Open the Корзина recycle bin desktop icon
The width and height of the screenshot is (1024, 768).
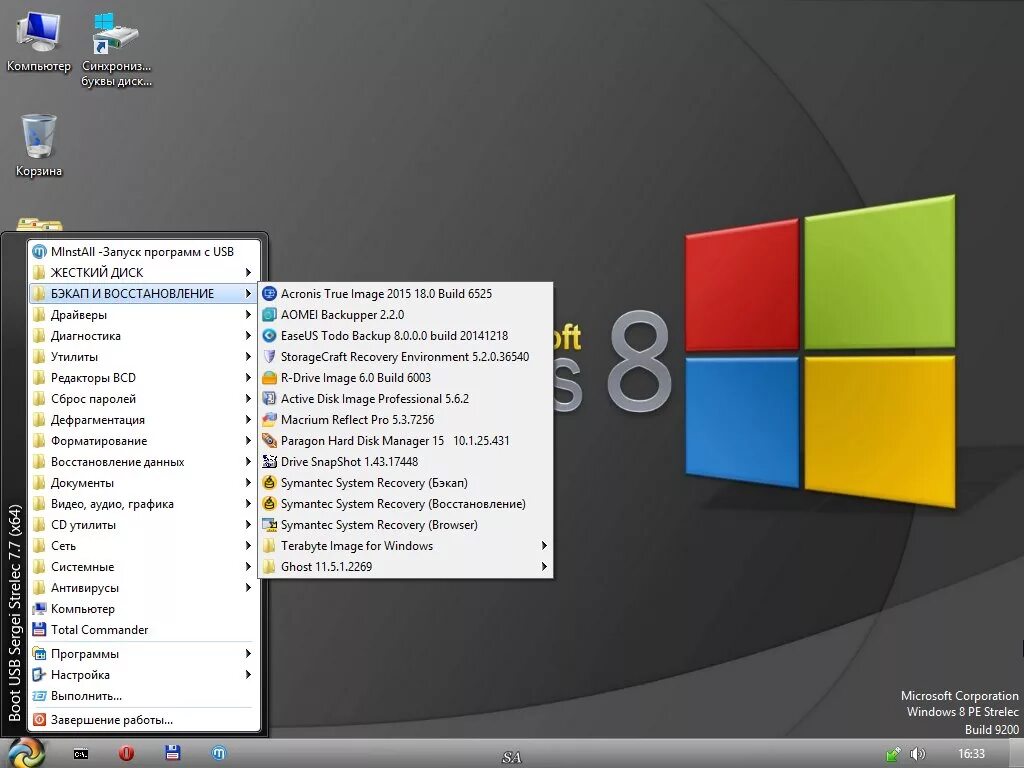(39, 145)
